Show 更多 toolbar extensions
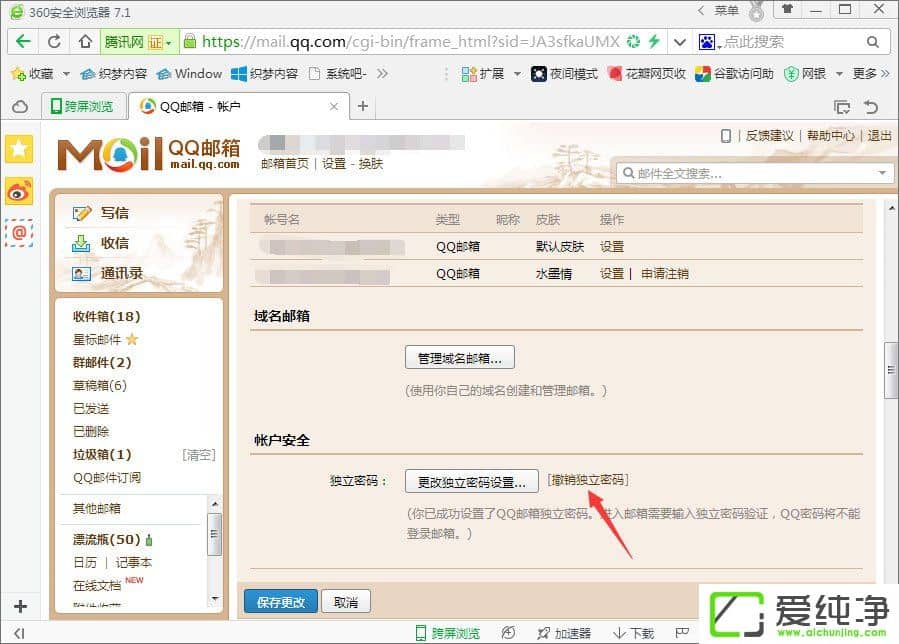899x644 pixels. [x=870, y=73]
